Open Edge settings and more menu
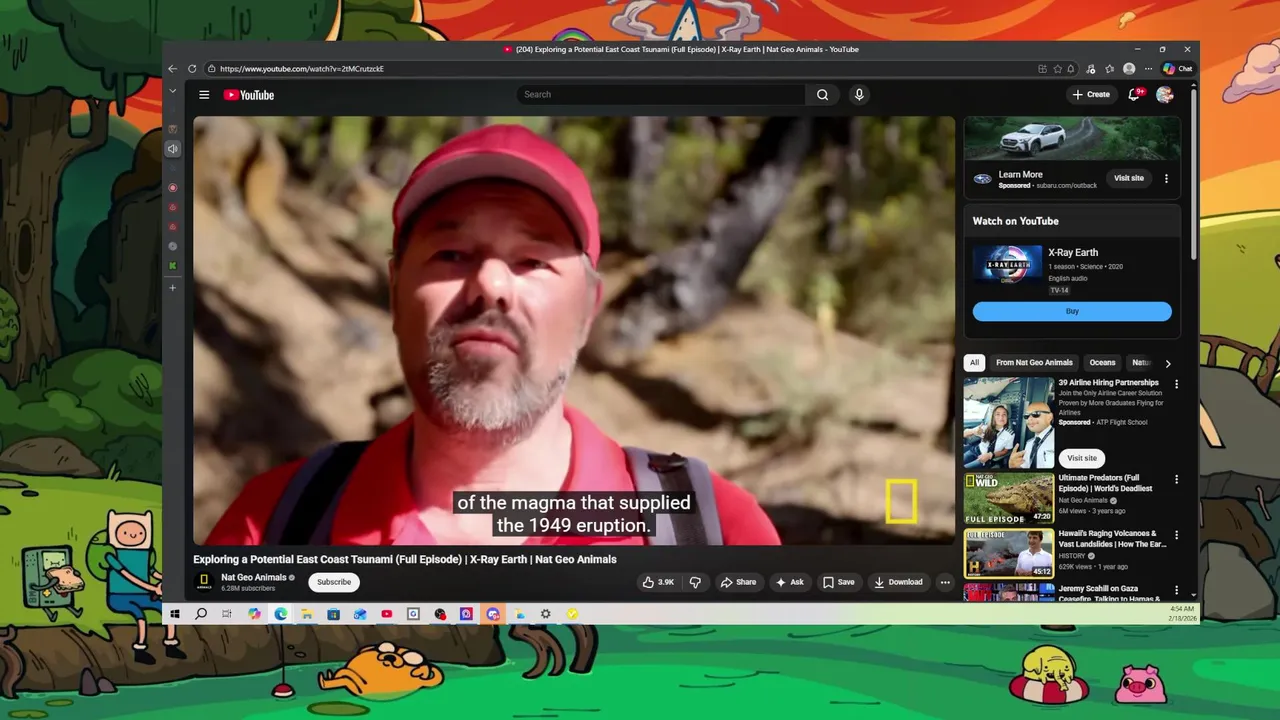This screenshot has width=1280, height=720. 1148,69
